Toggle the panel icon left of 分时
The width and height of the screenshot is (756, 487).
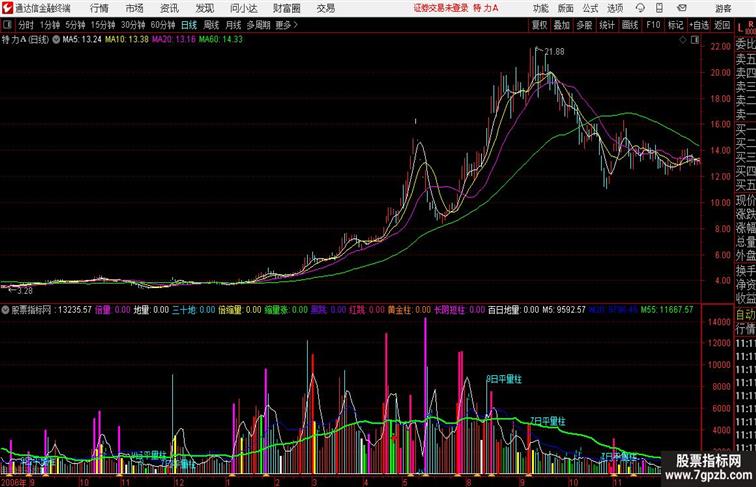[7, 25]
